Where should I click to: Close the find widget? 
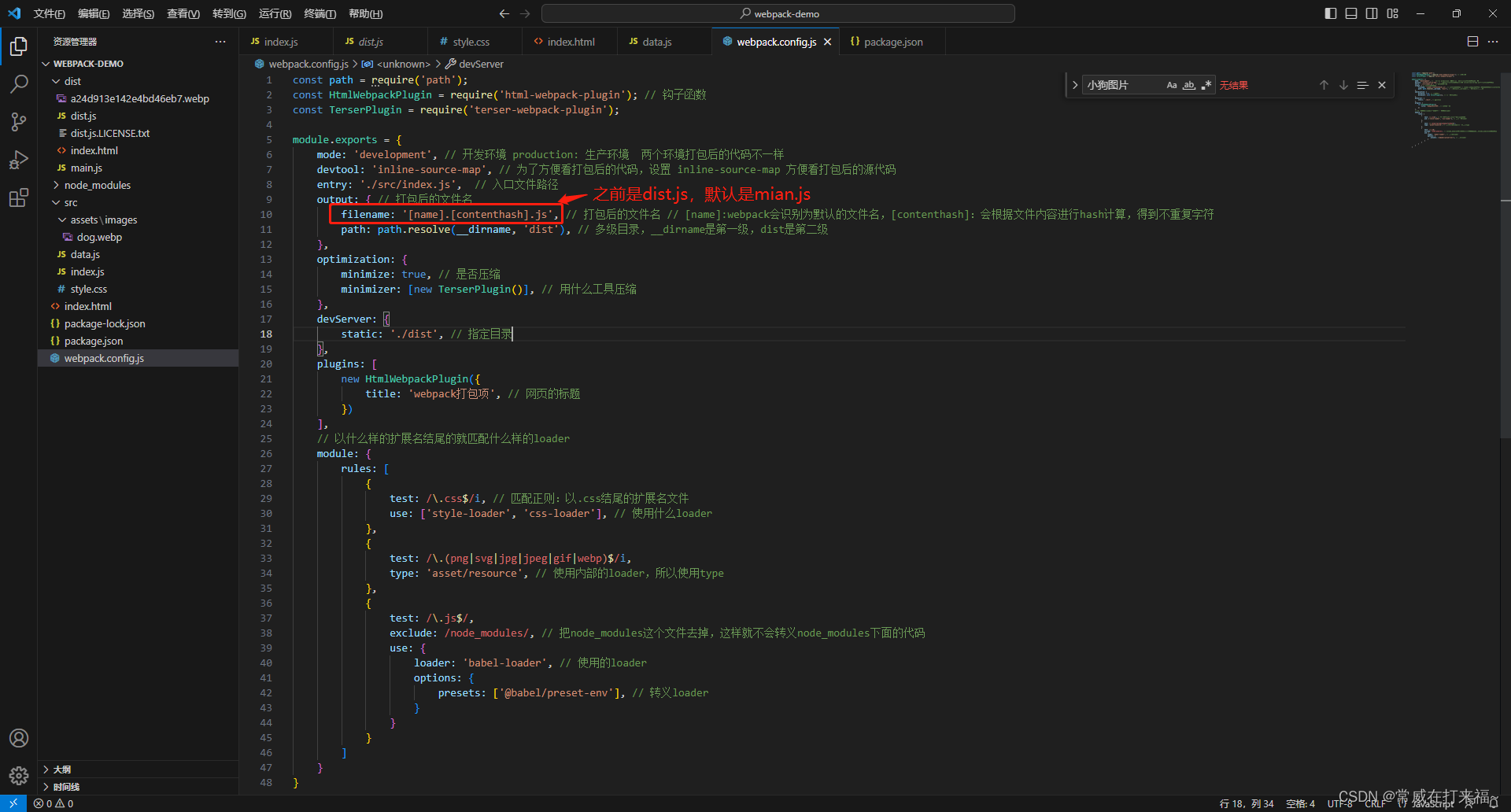click(1382, 85)
